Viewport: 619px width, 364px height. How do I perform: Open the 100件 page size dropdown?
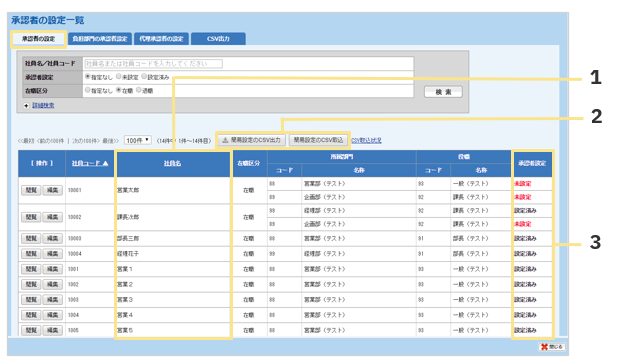tap(138, 140)
